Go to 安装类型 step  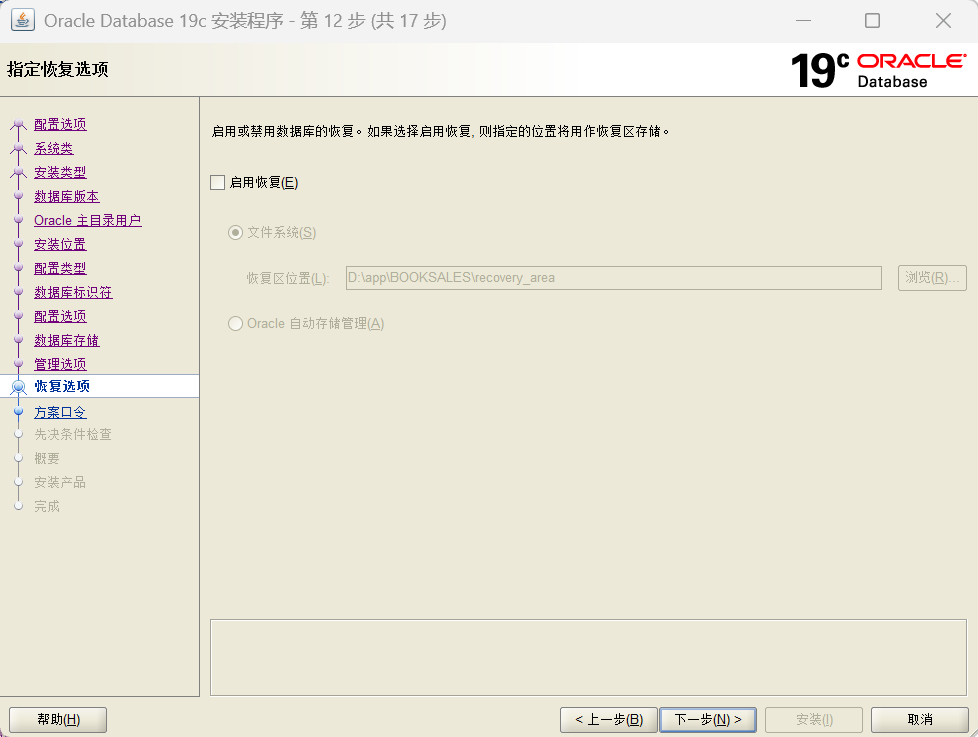(60, 172)
